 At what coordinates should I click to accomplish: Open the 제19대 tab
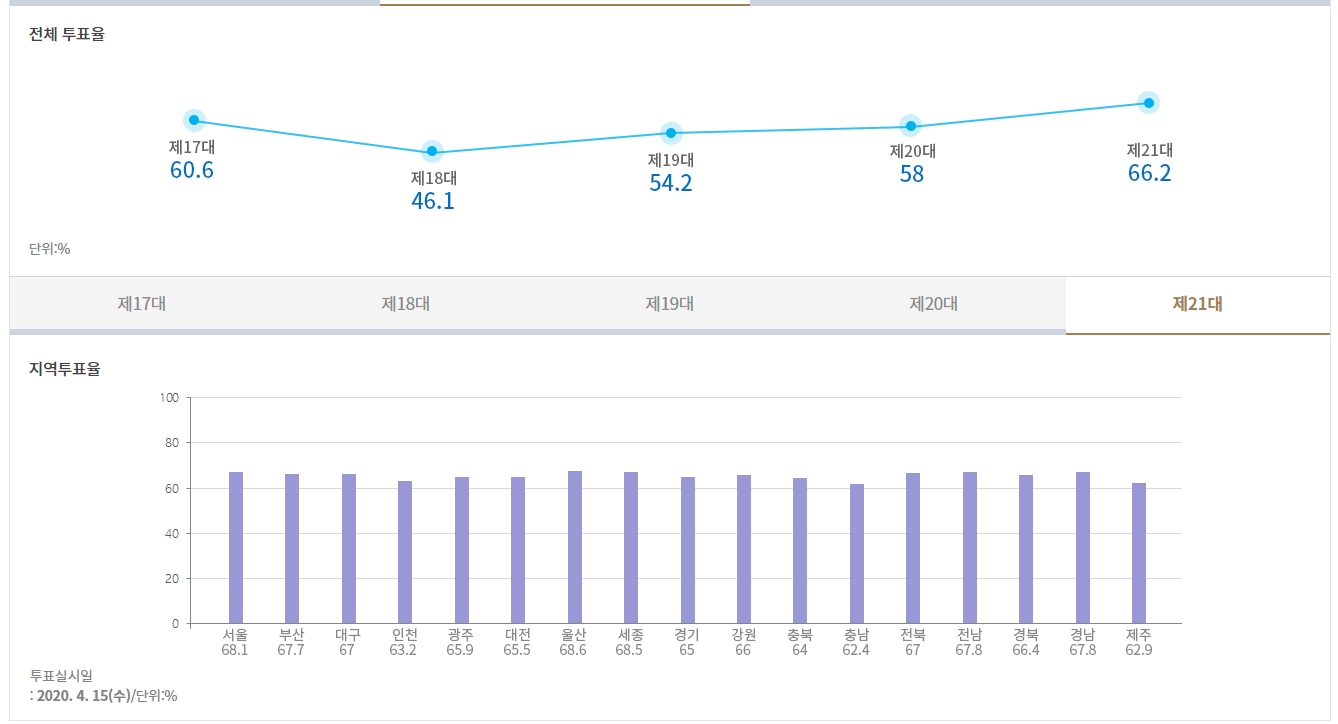669,304
